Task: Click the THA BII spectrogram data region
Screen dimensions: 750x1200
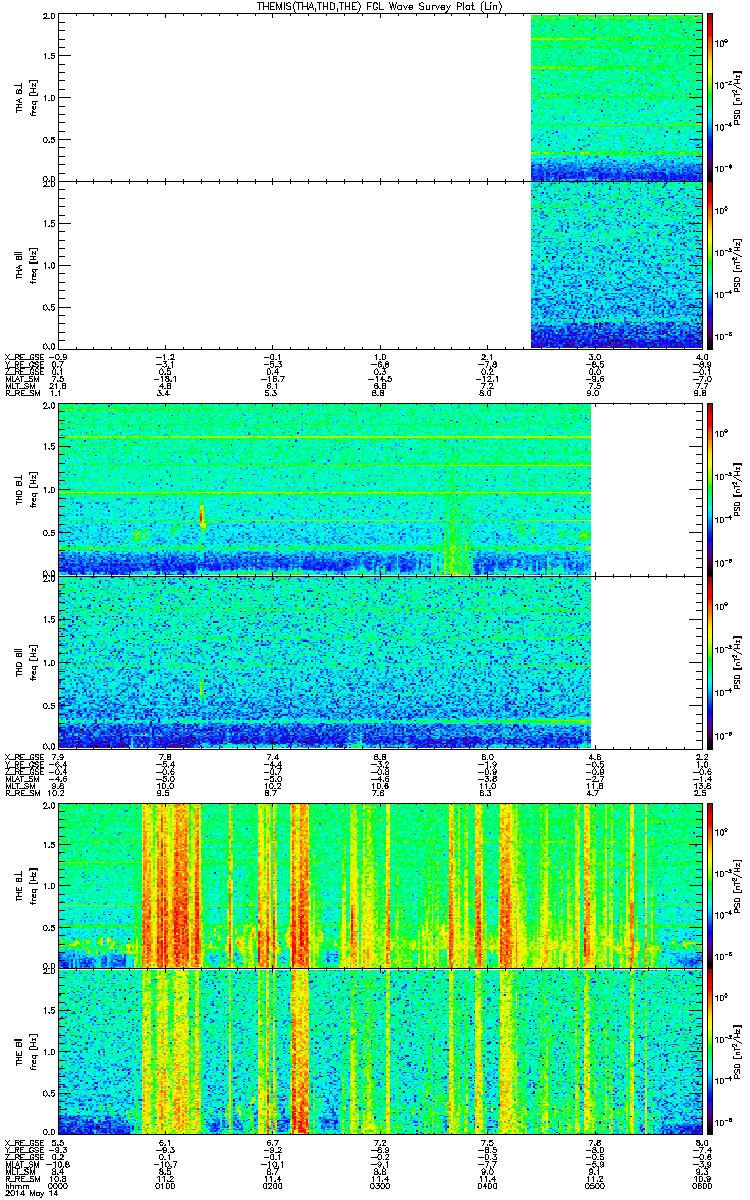Action: [x=617, y=265]
